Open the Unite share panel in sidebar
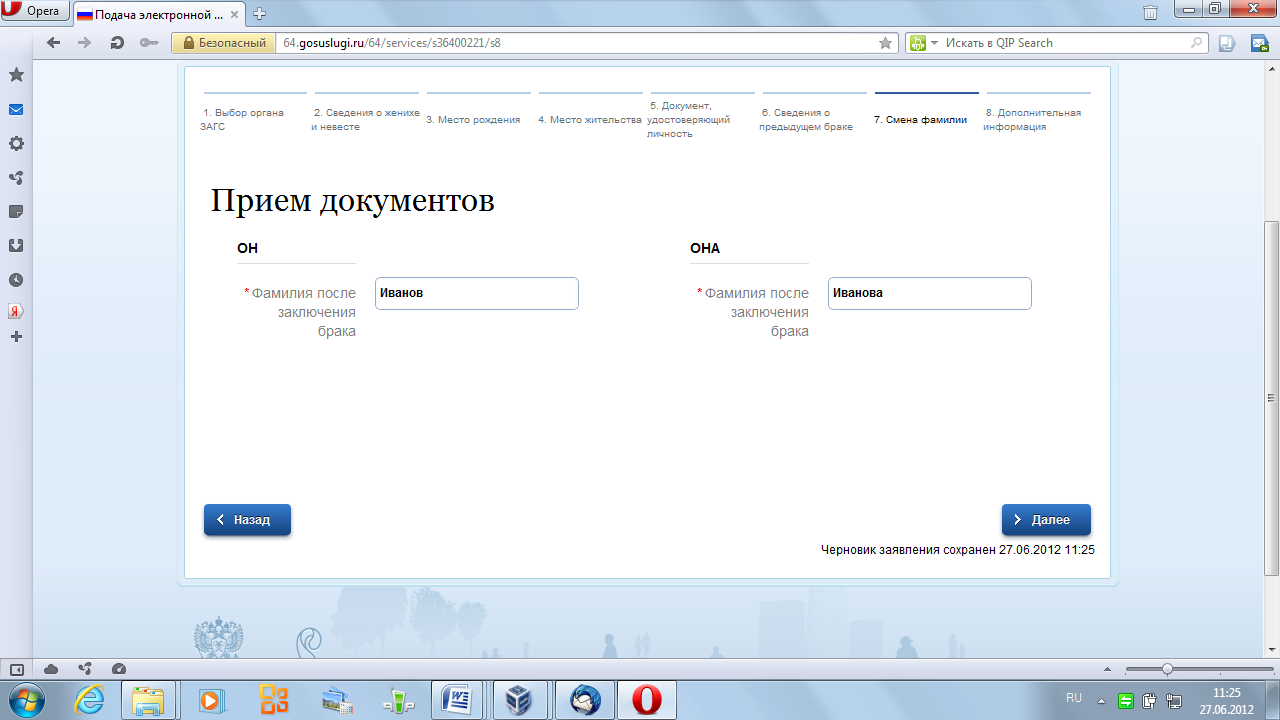 point(16,178)
